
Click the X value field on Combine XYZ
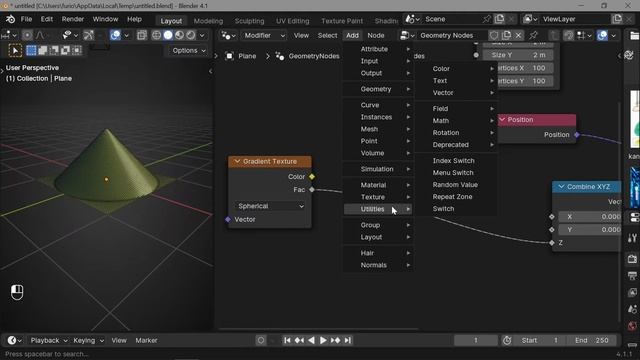coord(589,217)
